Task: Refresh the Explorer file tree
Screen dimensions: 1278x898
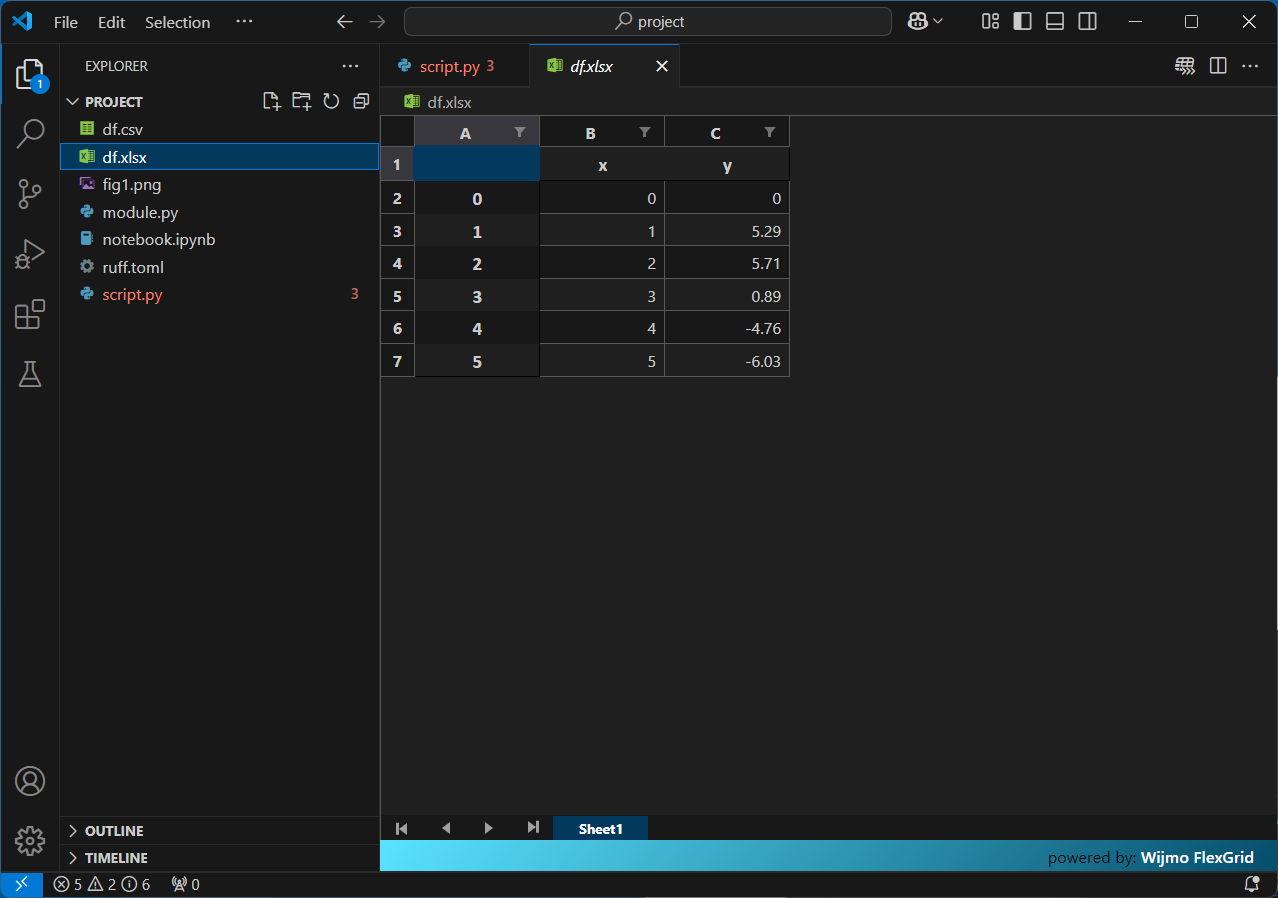Action: [x=331, y=101]
